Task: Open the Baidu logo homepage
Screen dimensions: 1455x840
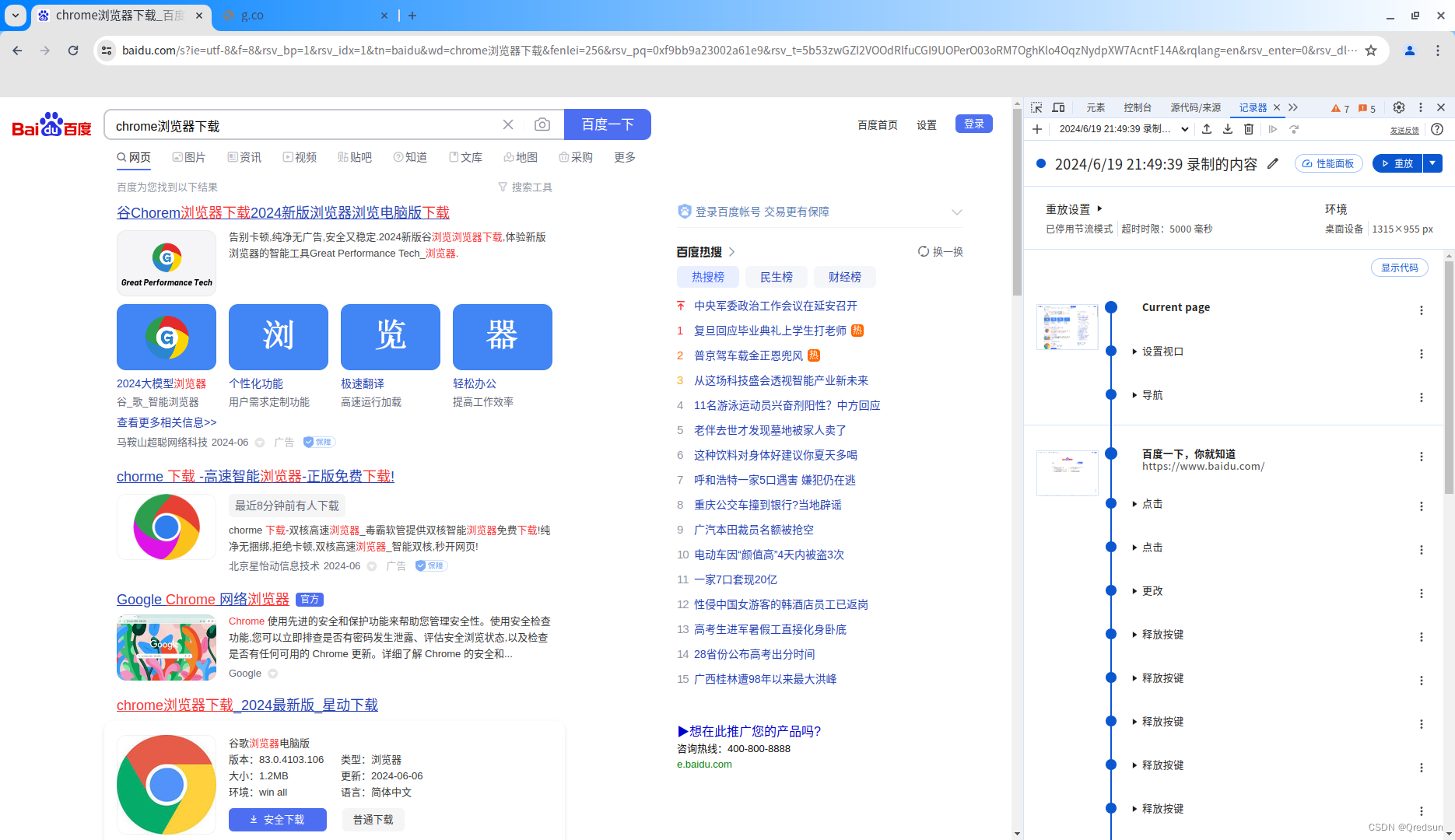Action: click(51, 124)
